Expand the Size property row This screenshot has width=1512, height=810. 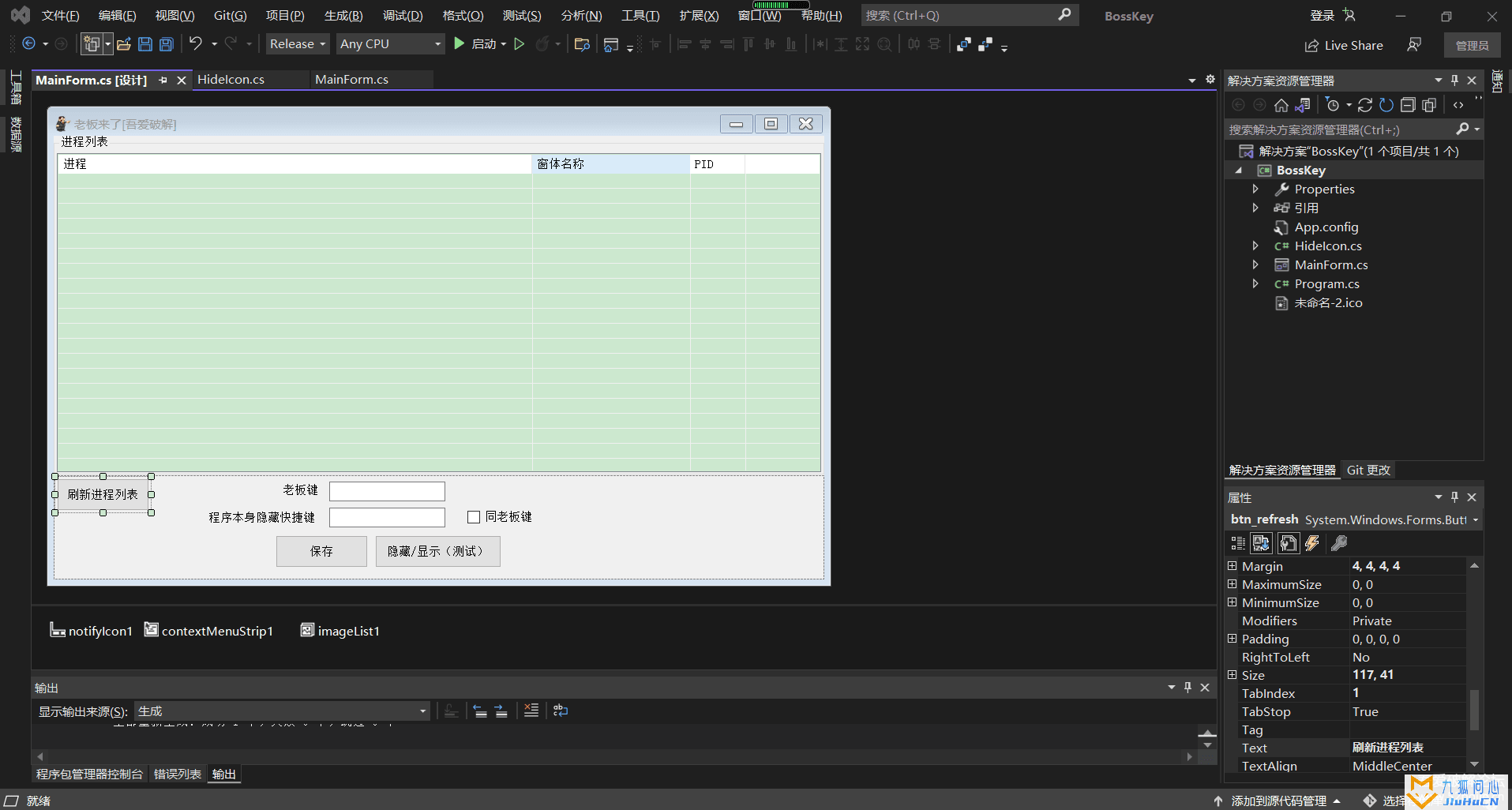click(x=1232, y=675)
